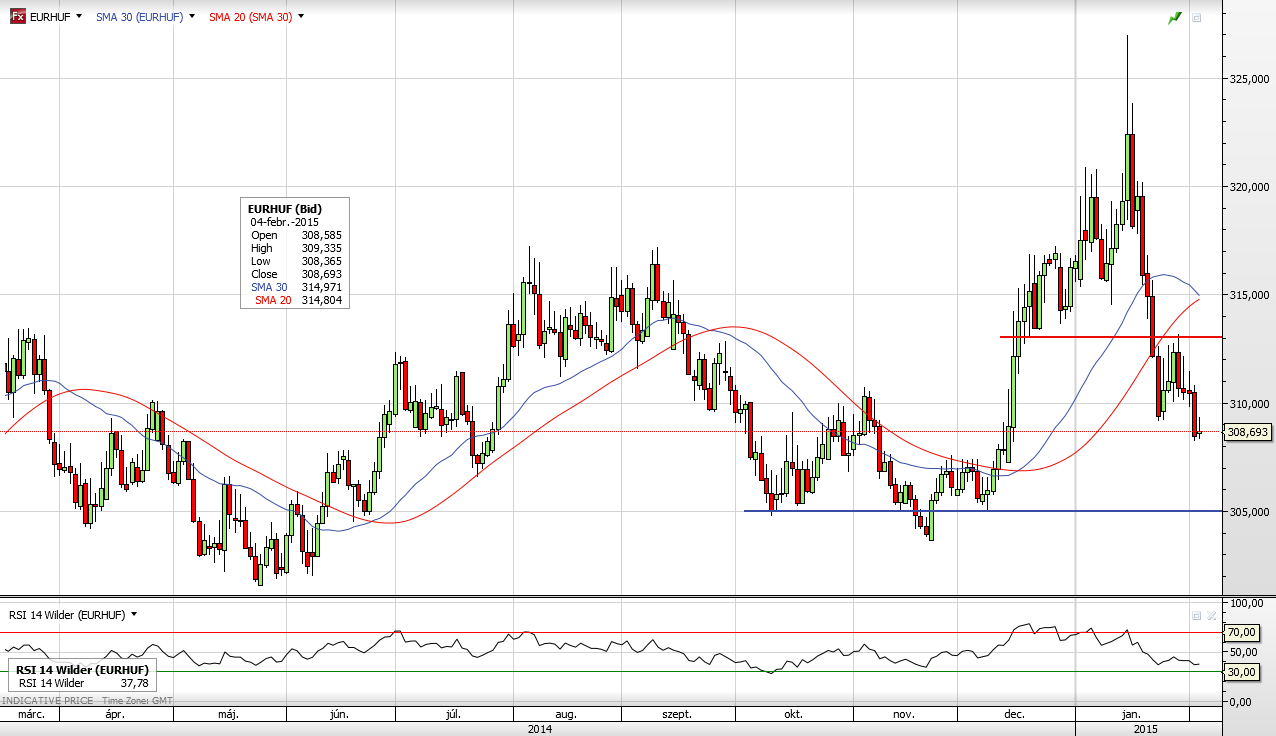Open the SMA 20 (SMA 30) dropdown
This screenshot has height=736, width=1276.
coord(301,17)
